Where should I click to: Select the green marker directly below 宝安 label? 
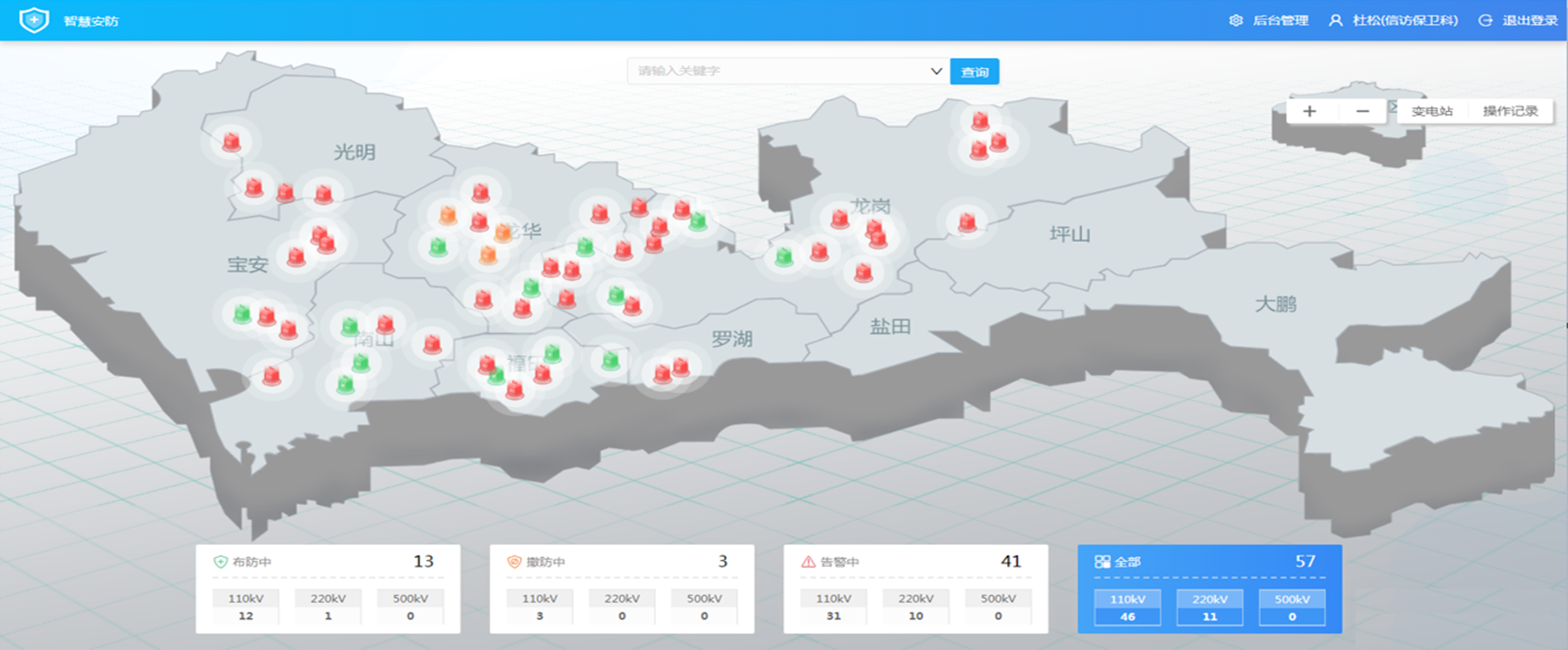click(x=242, y=313)
